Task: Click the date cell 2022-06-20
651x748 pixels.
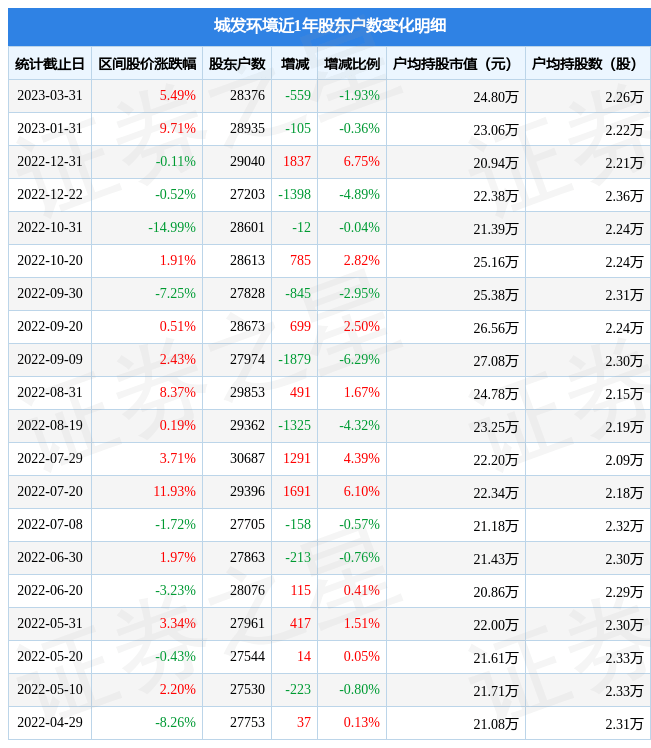Action: click(50, 590)
